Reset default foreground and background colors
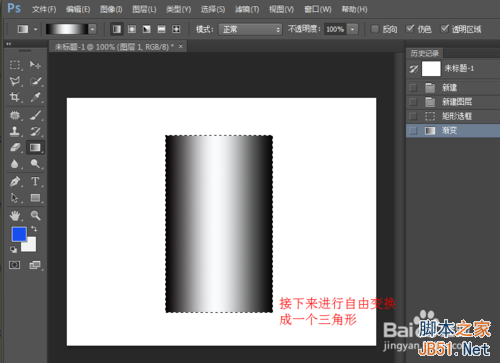500x363 pixels. point(13,249)
